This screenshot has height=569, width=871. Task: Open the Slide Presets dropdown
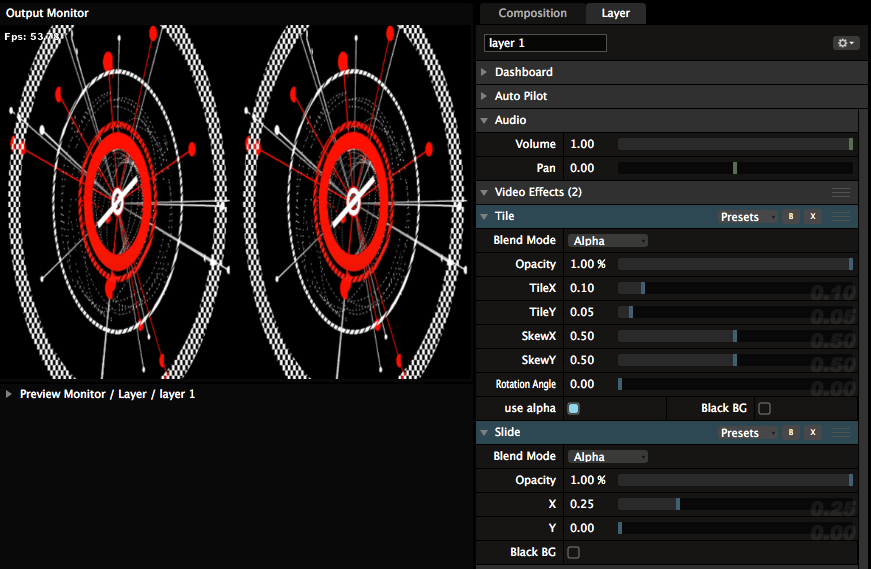click(x=745, y=433)
